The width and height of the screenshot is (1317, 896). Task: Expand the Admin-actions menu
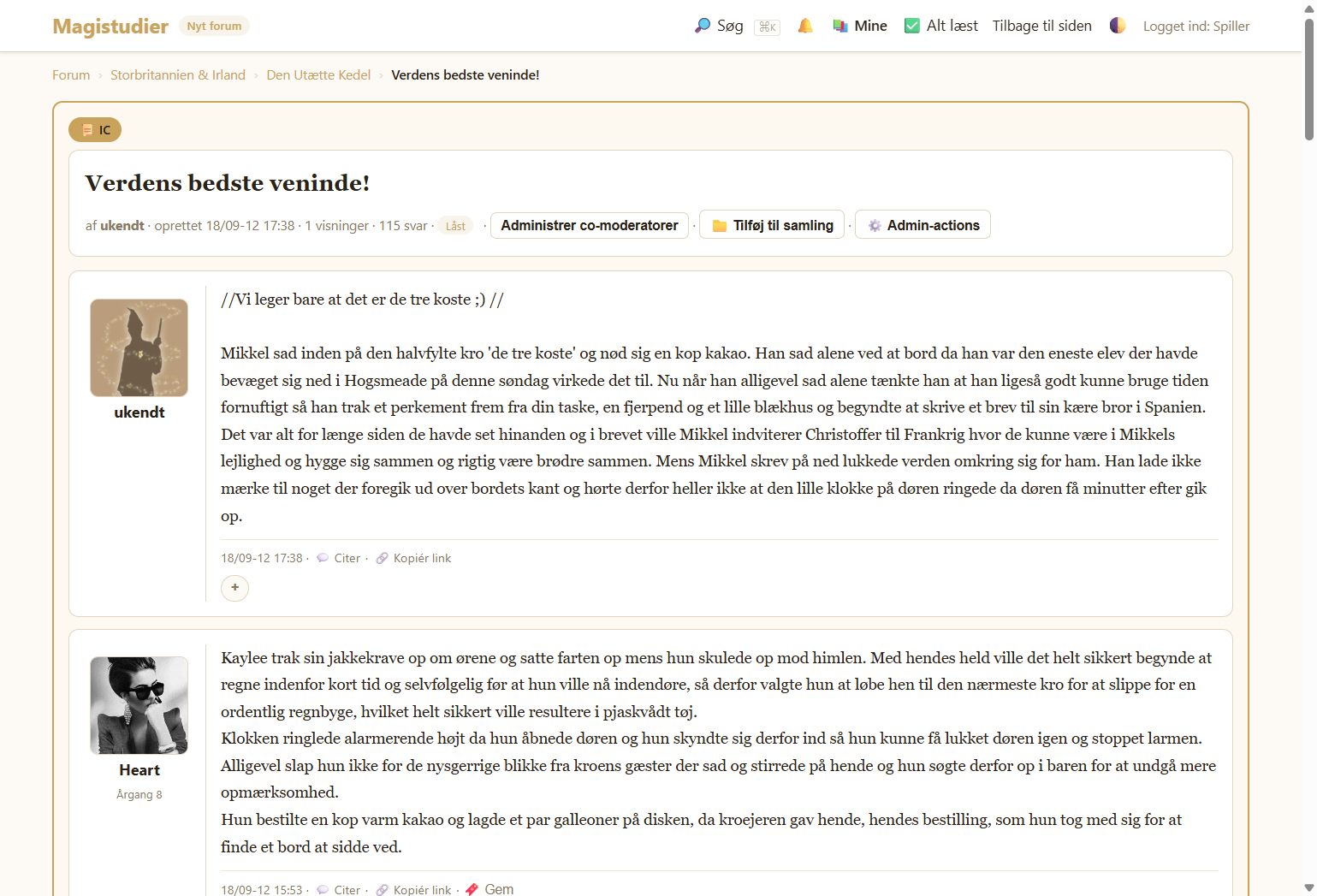[922, 225]
